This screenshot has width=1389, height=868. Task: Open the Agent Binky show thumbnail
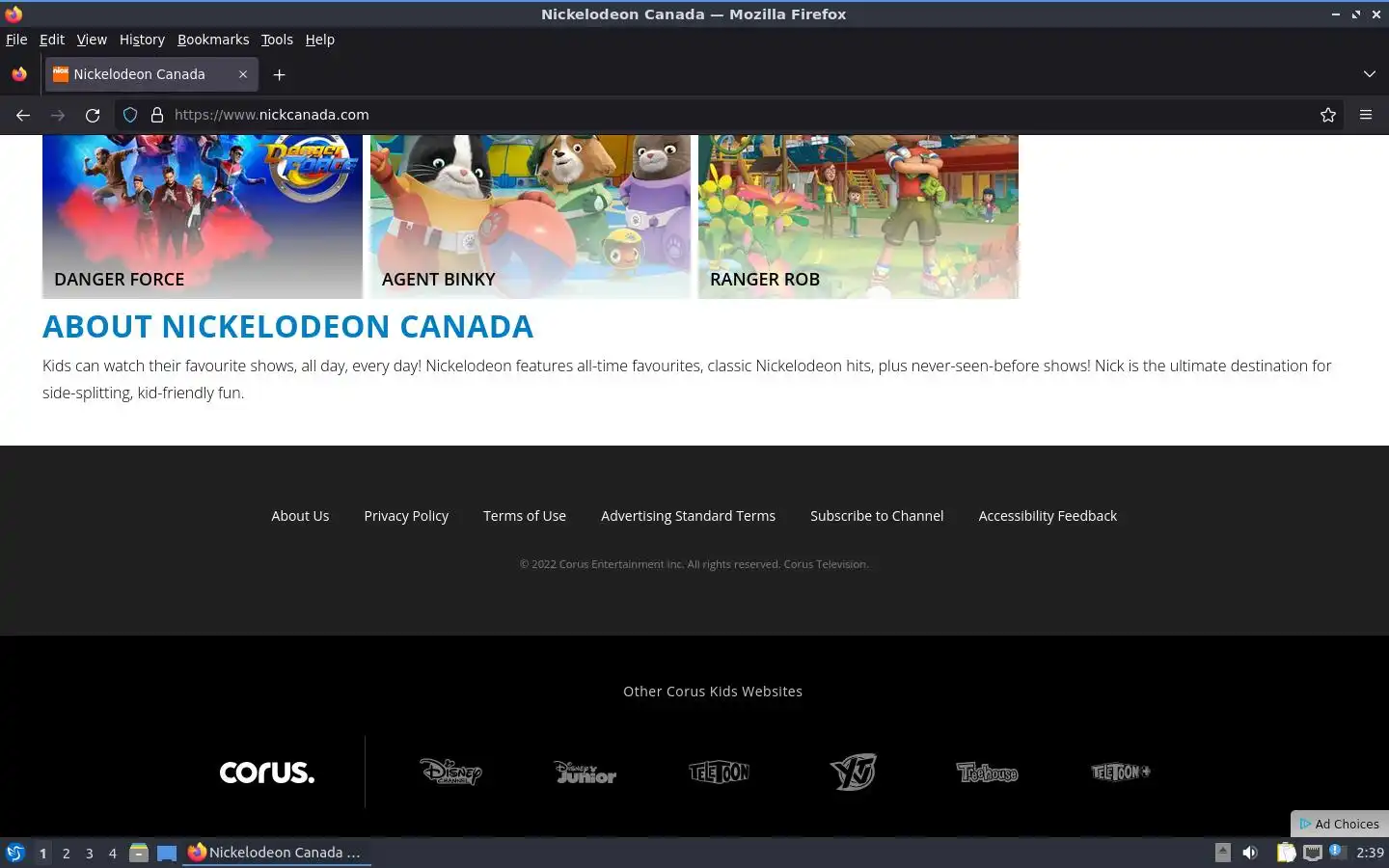(x=531, y=217)
